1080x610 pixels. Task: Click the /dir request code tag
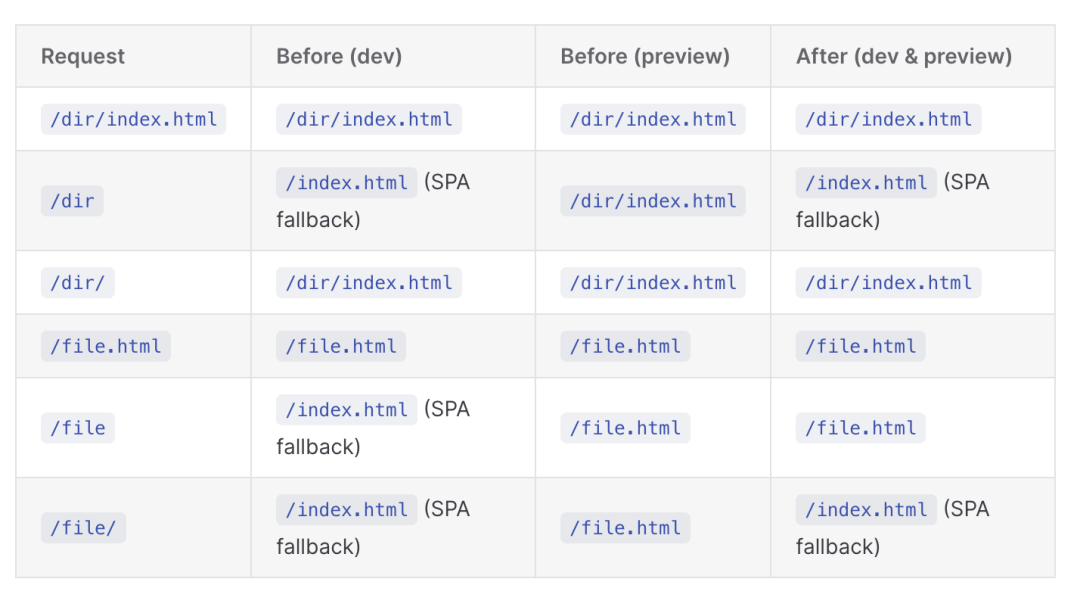[x=72, y=201]
